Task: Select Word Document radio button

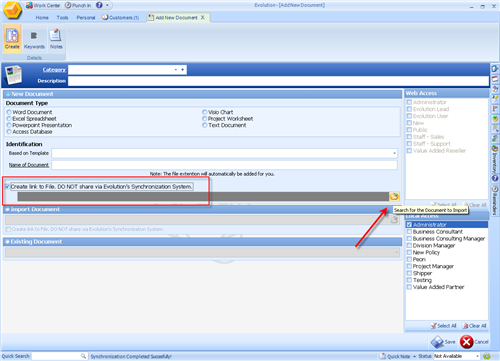Action: click(x=9, y=112)
